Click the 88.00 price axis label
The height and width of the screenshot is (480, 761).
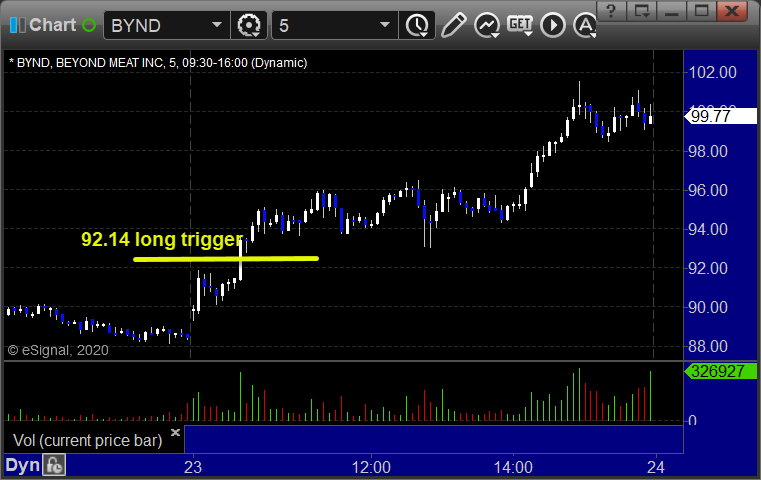708,347
